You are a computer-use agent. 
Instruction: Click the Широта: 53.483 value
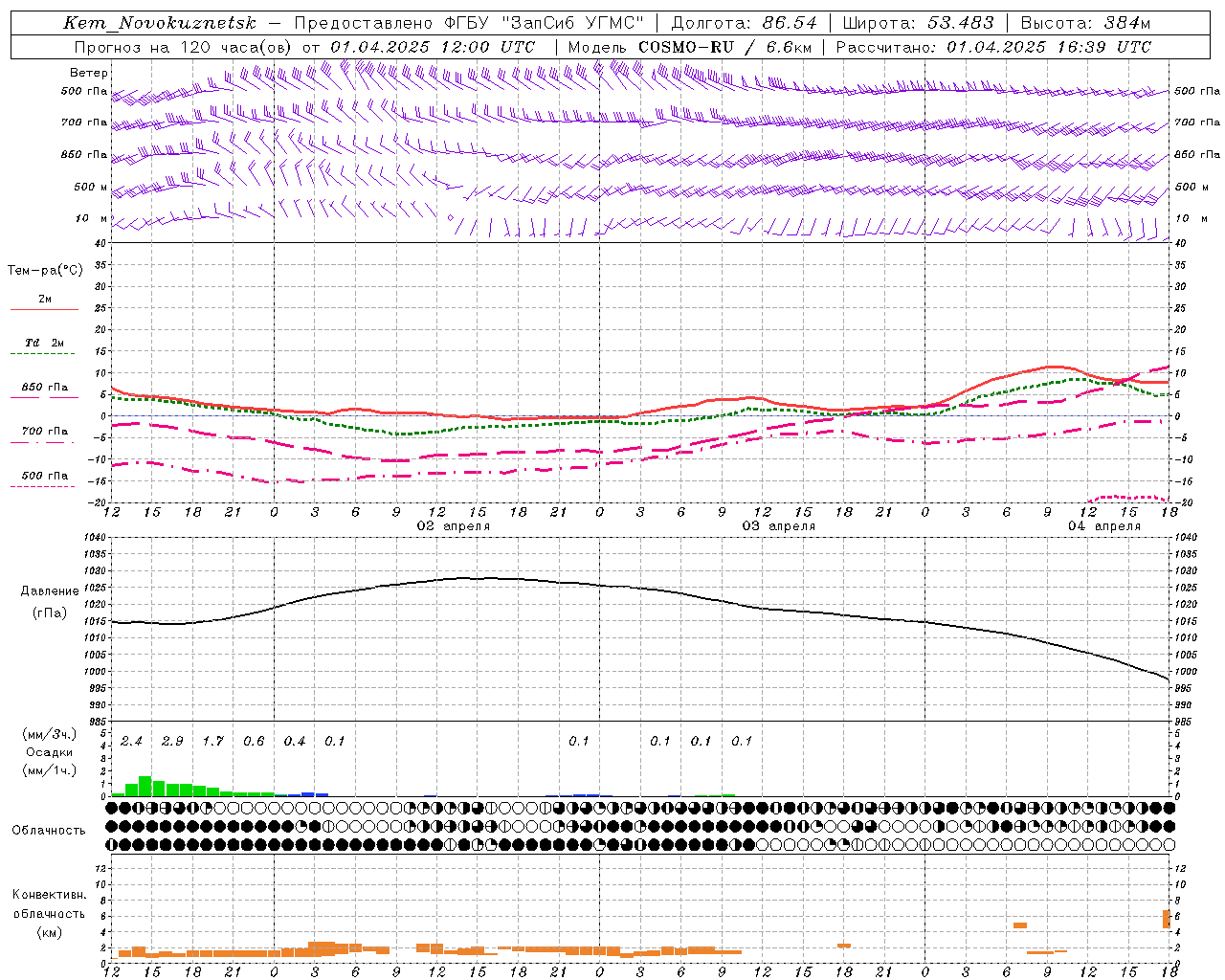pos(918,23)
